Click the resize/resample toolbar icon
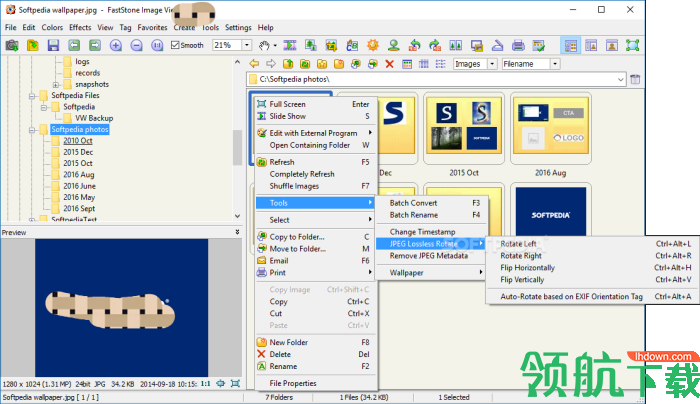 coord(311,45)
